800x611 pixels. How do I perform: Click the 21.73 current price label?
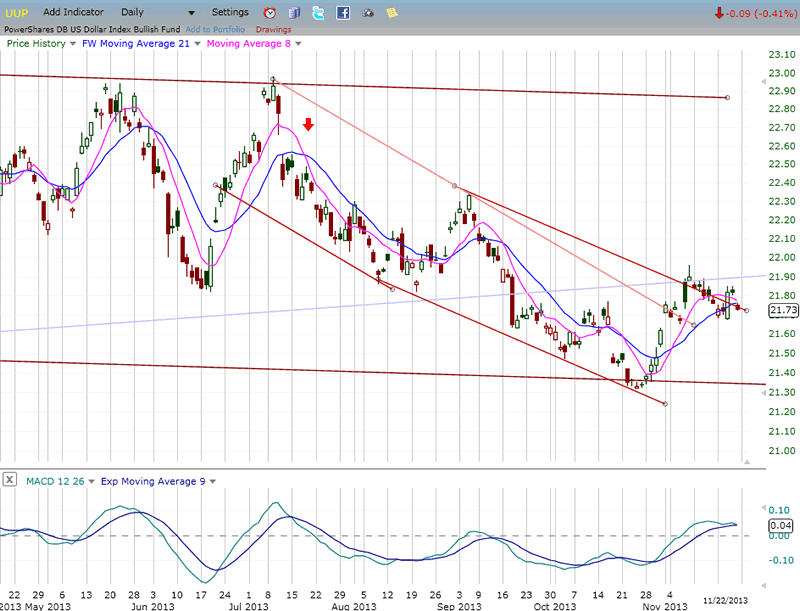click(x=782, y=311)
